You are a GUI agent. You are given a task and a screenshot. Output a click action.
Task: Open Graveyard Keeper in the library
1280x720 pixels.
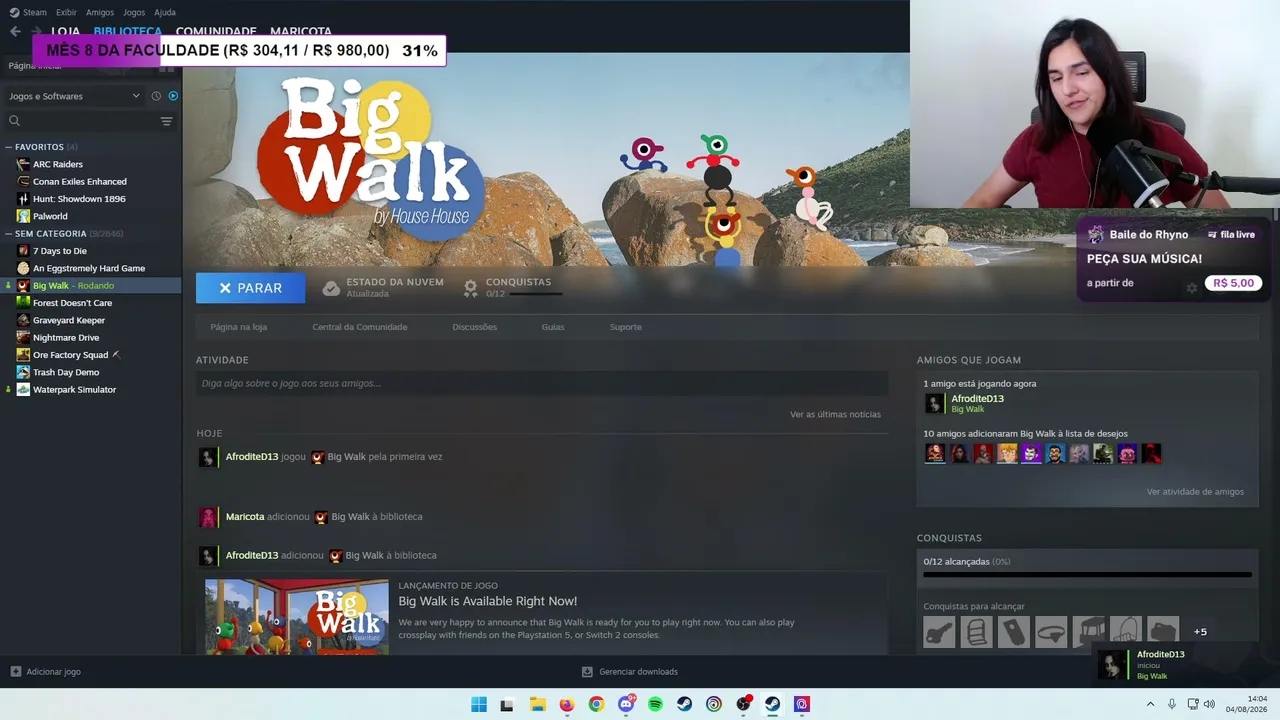click(69, 320)
